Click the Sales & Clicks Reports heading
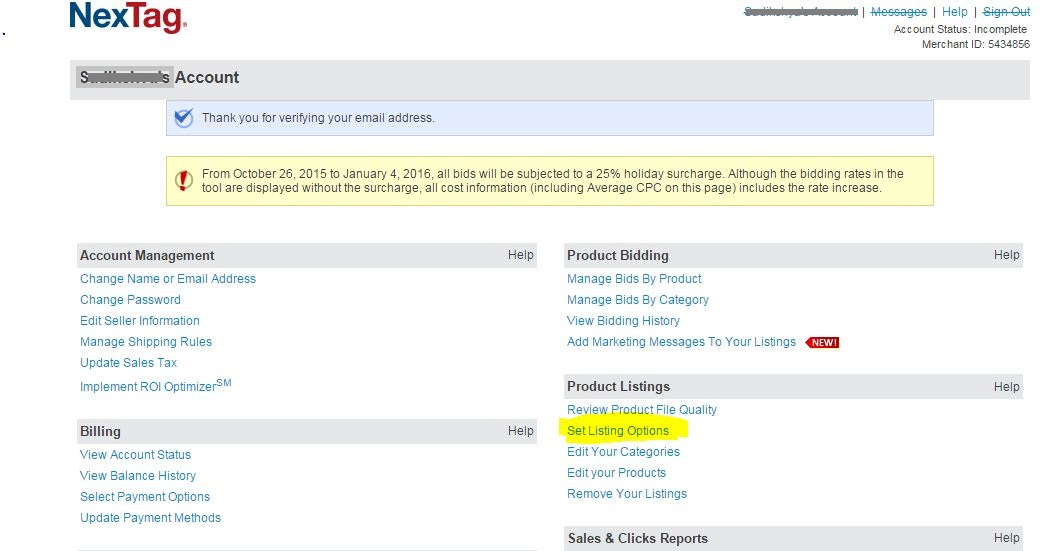This screenshot has width=1057, height=551. pos(638,538)
